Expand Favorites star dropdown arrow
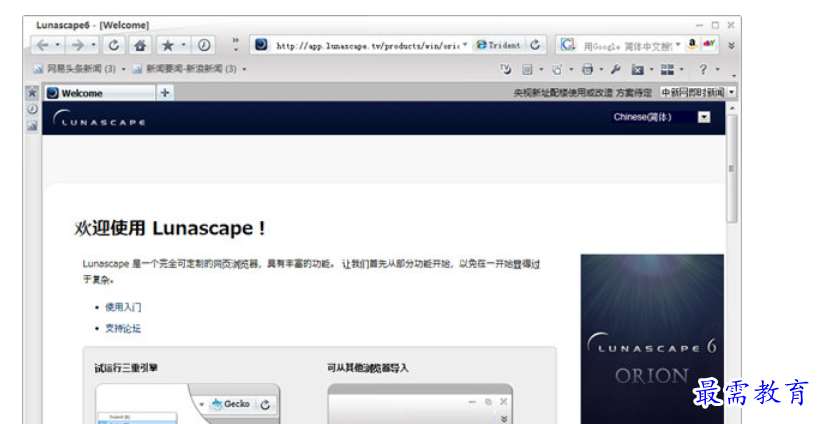Image resolution: width=817 pixels, height=424 pixels. click(183, 45)
